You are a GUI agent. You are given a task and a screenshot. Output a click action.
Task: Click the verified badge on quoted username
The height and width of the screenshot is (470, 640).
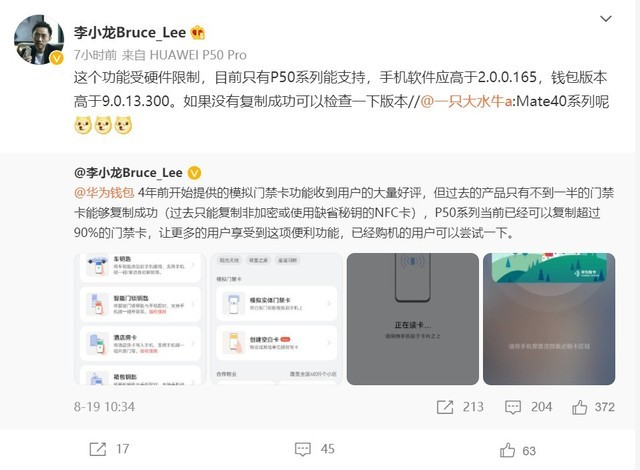(x=194, y=173)
